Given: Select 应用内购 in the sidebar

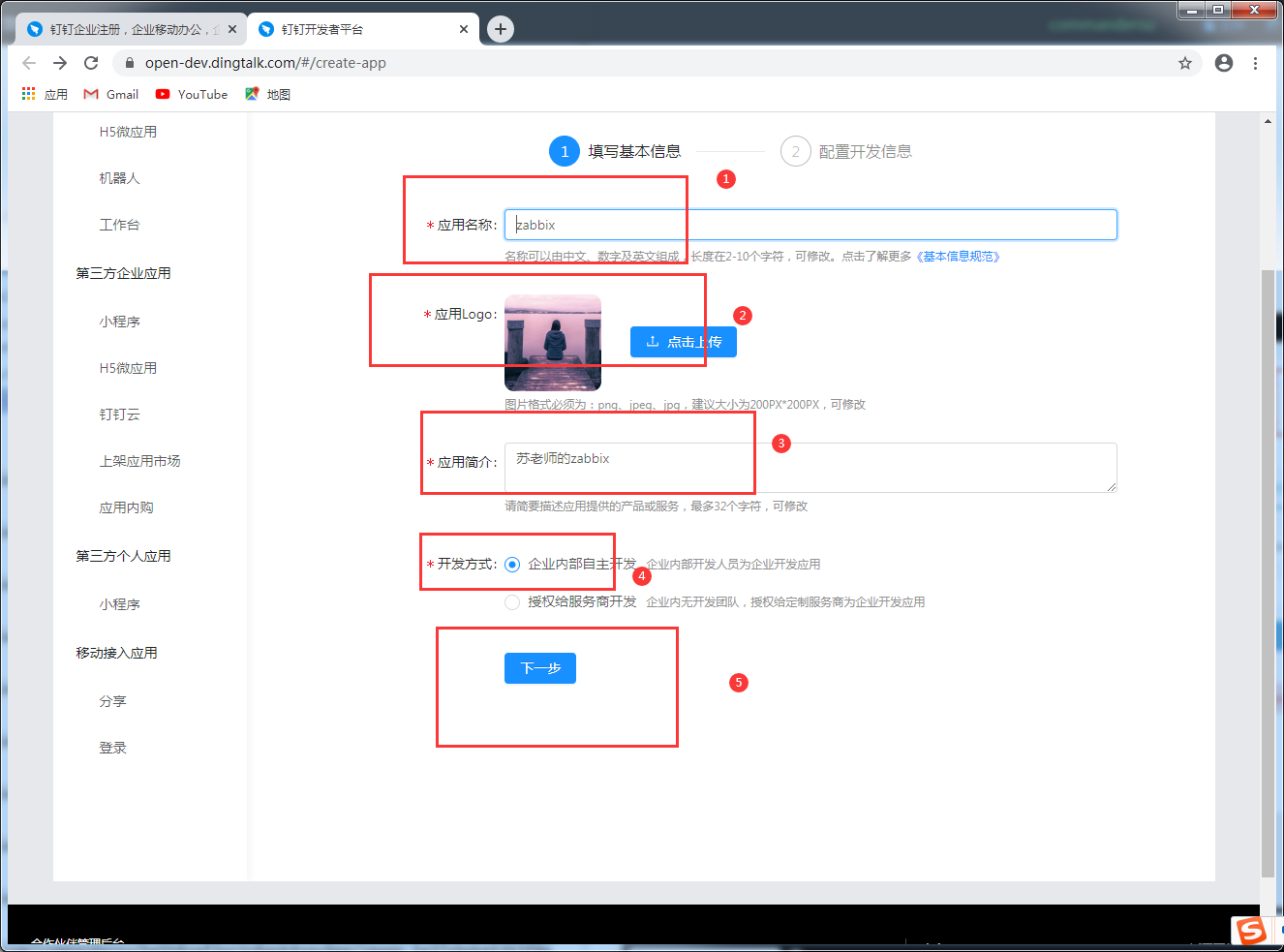Looking at the screenshot, I should [126, 507].
